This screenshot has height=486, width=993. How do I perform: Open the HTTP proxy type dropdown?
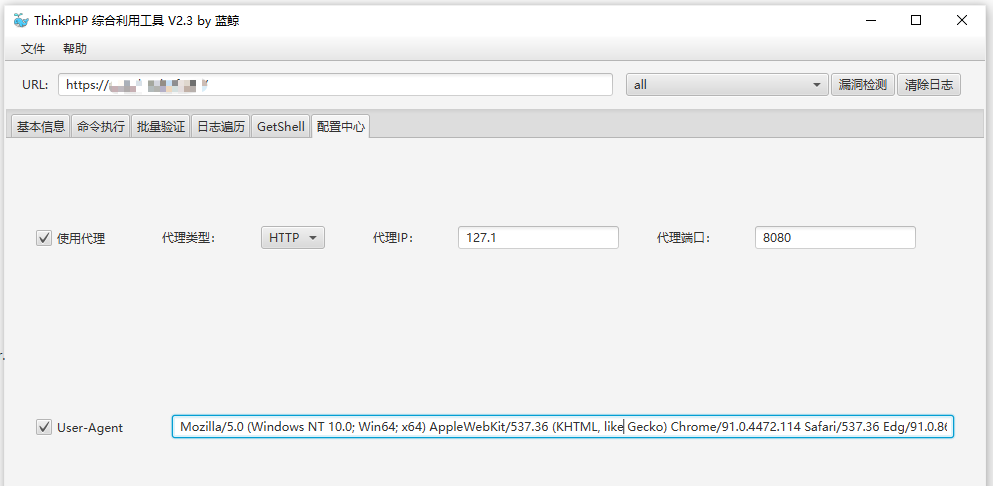point(293,238)
